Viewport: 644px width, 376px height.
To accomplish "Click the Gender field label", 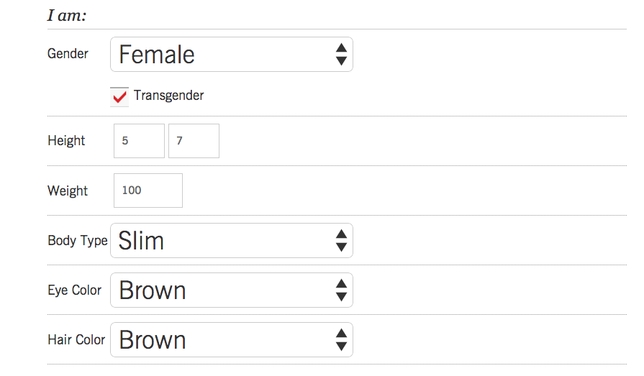I will pos(68,53).
